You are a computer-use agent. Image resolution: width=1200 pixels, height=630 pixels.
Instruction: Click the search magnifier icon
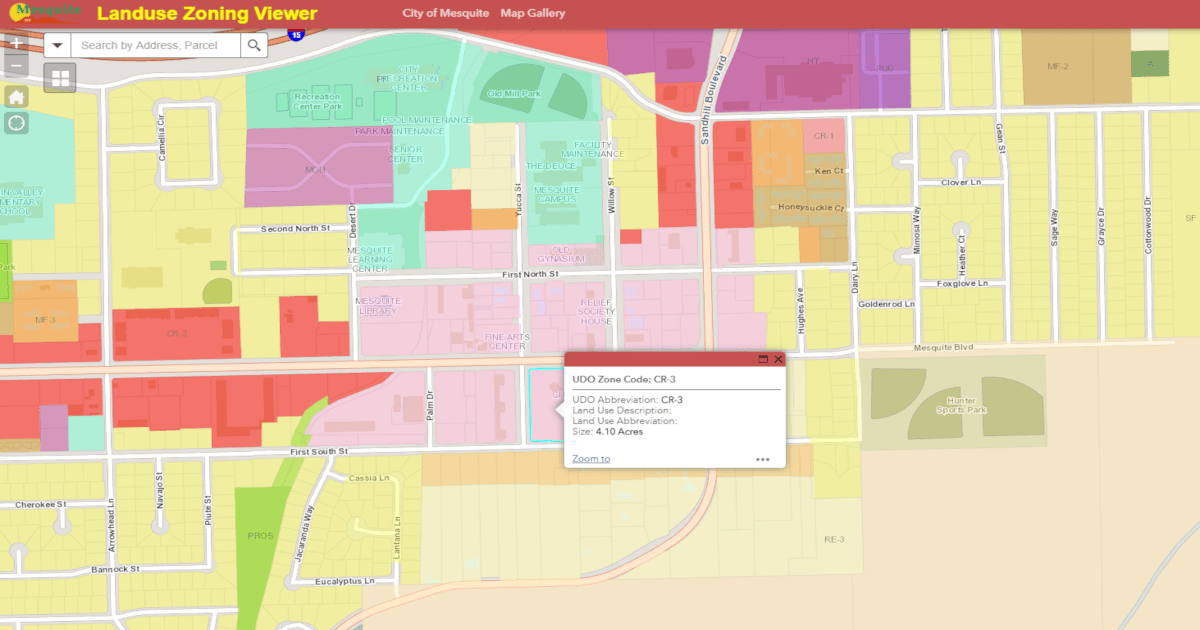pos(254,45)
